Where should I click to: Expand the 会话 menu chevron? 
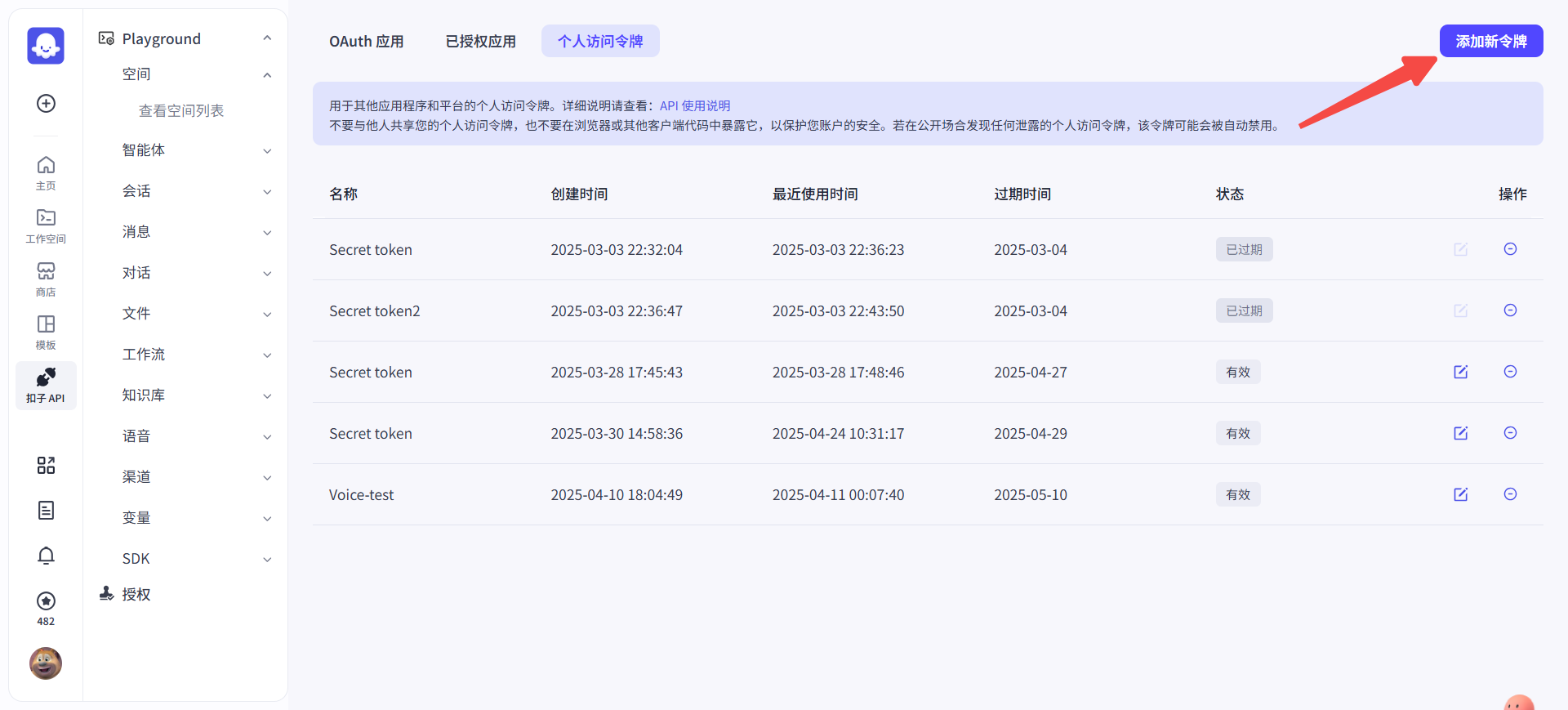tap(267, 192)
